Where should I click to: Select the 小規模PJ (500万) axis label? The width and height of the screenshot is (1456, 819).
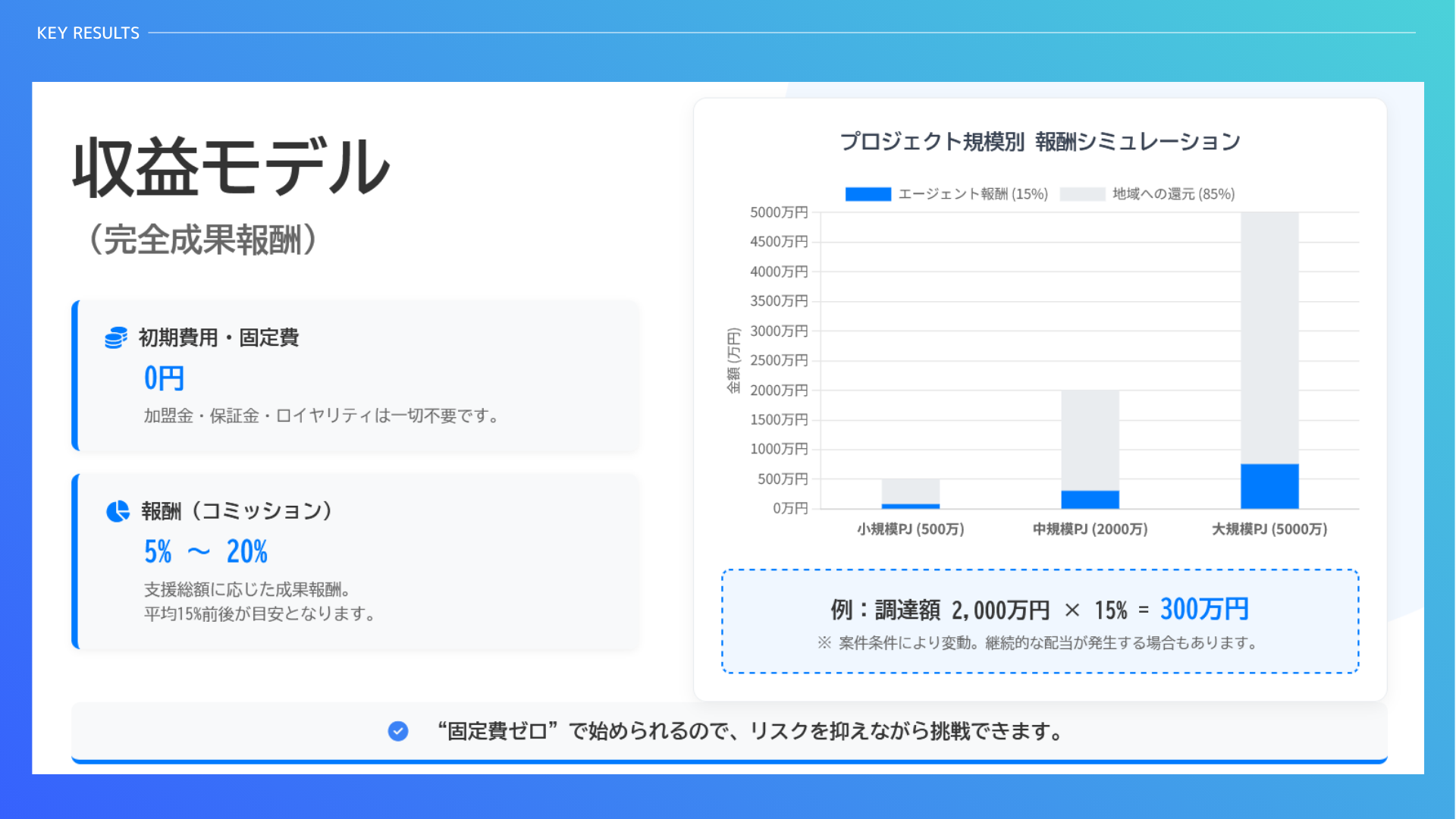[910, 529]
